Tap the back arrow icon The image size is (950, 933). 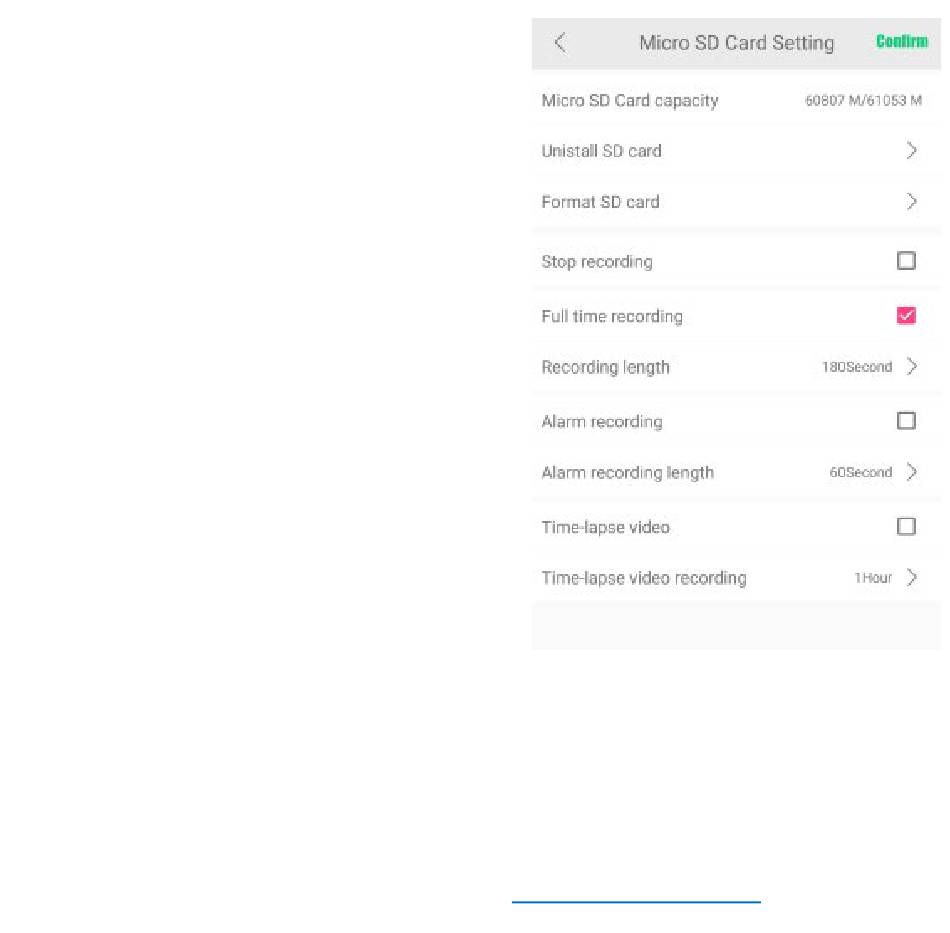click(x=560, y=42)
